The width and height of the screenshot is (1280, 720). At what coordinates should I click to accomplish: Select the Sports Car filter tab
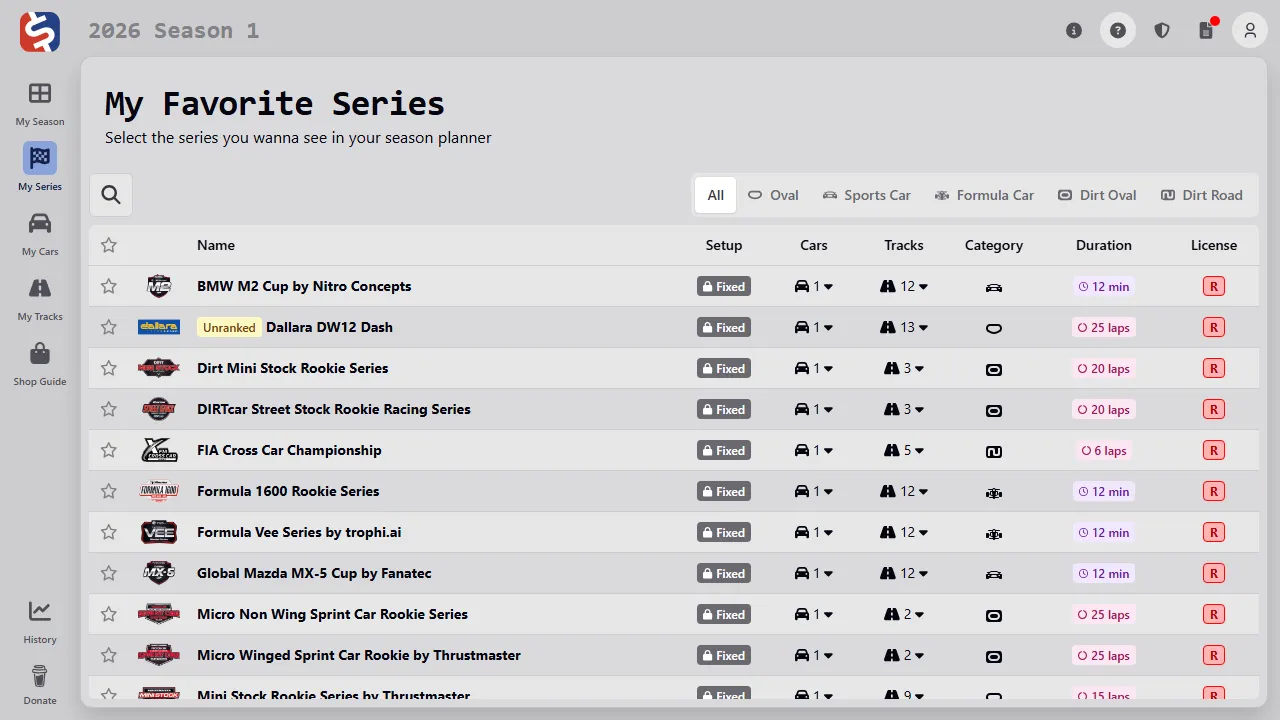(866, 195)
